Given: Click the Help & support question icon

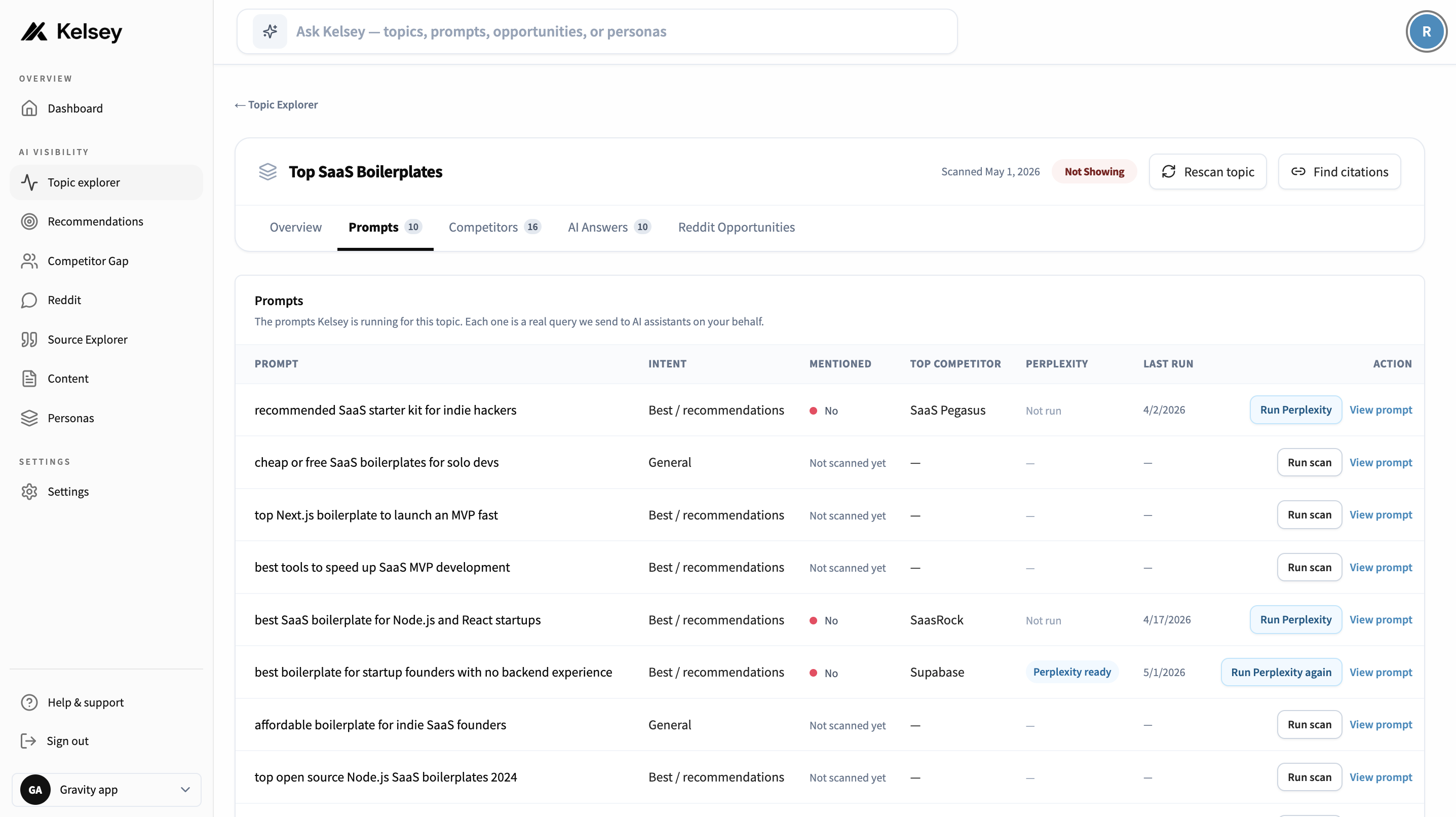Looking at the screenshot, I should pos(29,702).
